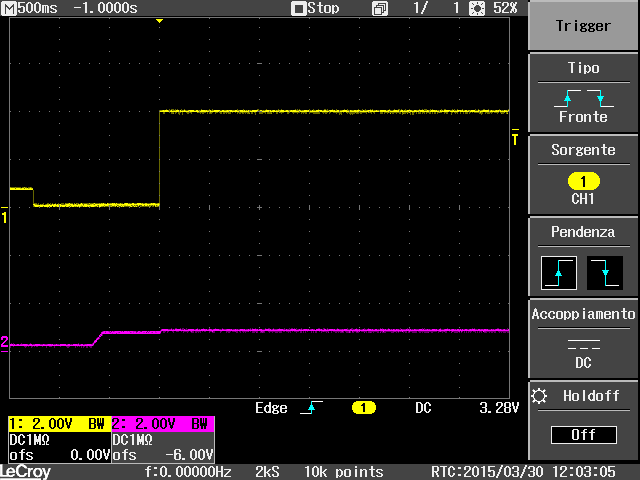Click the yellow trigger position marker atop grid
The height and width of the screenshot is (480, 640).
[160, 21]
